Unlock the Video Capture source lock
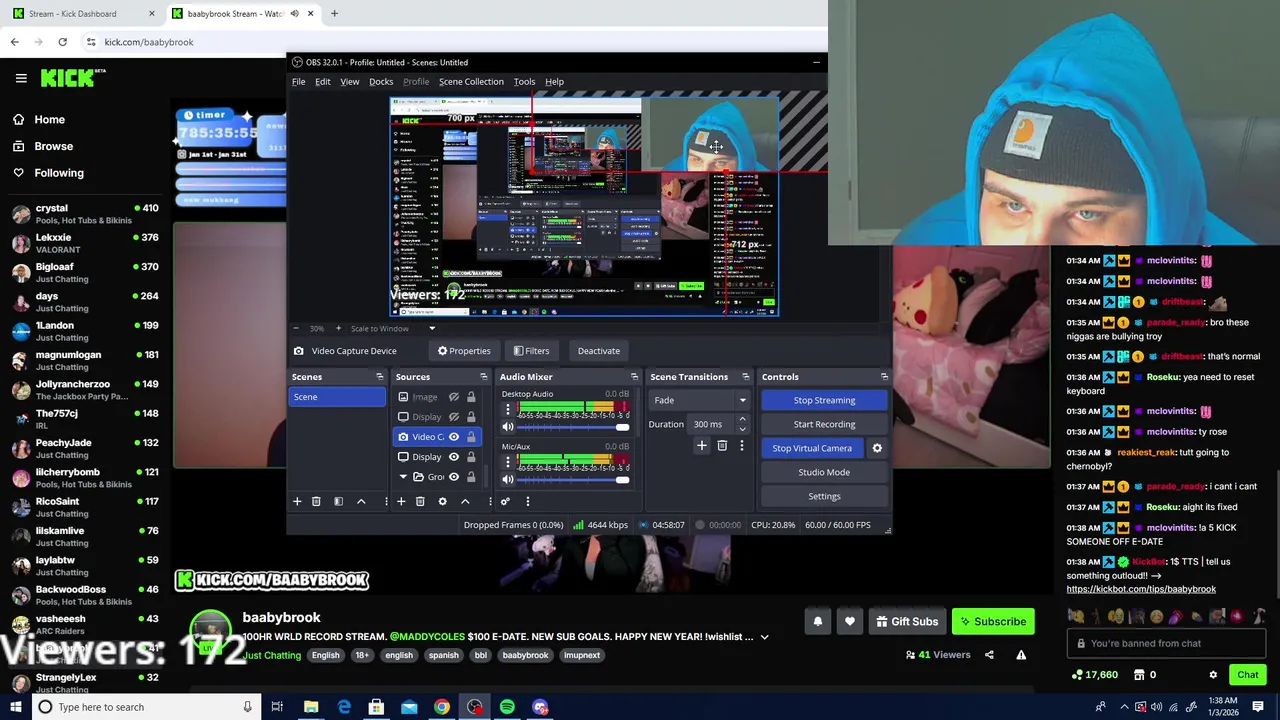Viewport: 1280px width, 720px height. tap(471, 437)
